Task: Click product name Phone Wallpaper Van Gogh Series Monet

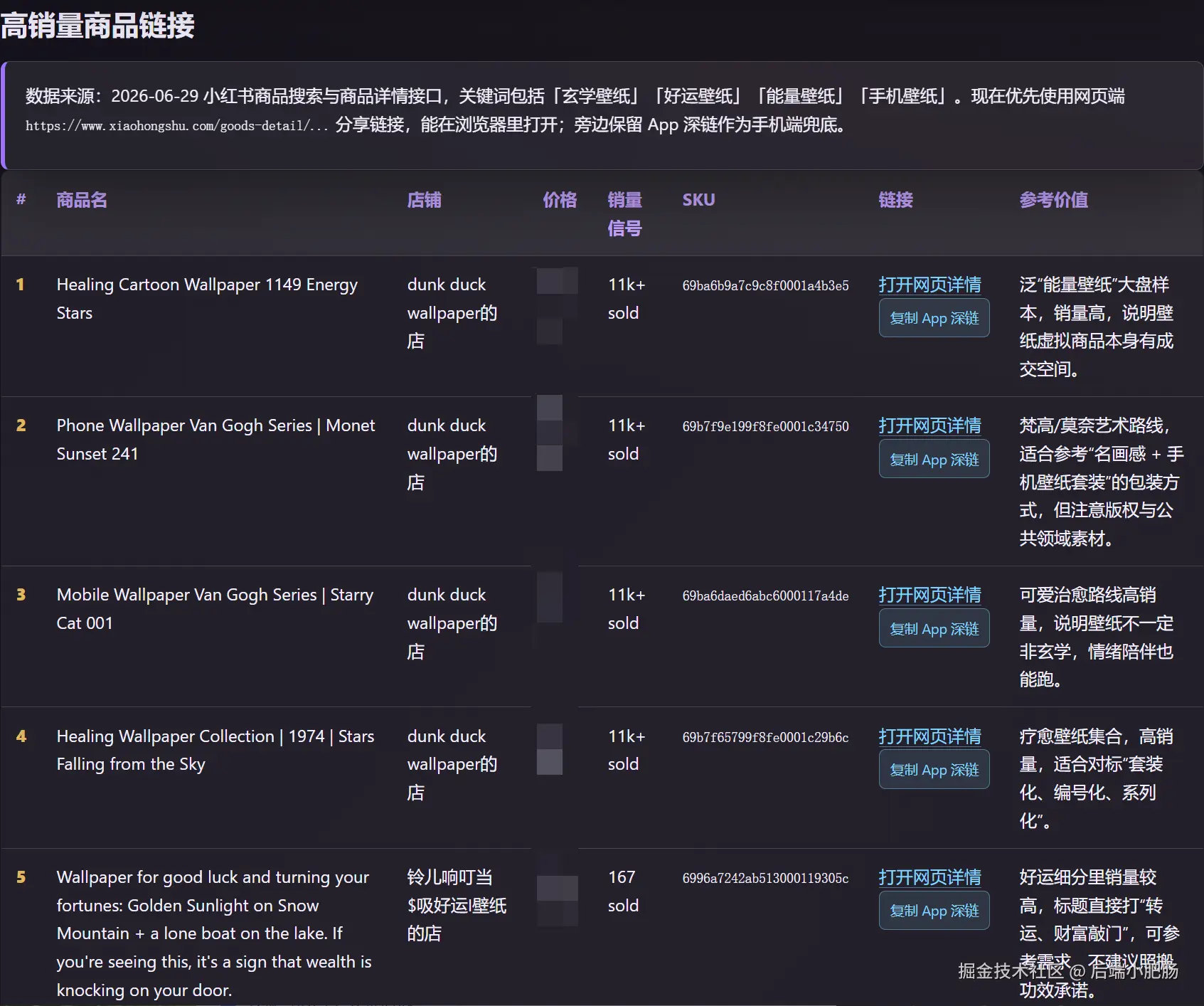Action: [215, 440]
